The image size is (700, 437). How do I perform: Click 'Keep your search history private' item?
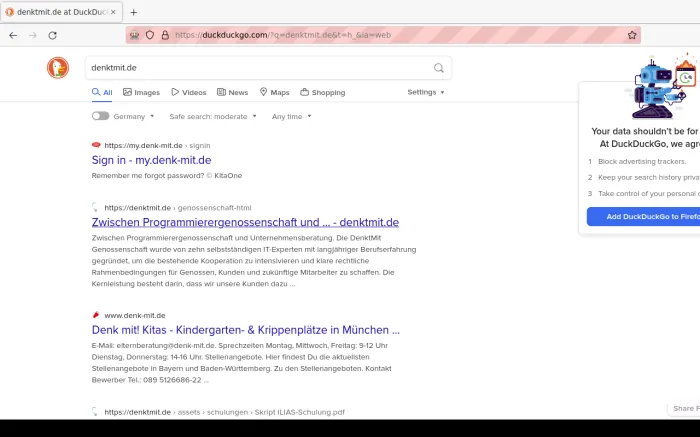click(649, 177)
